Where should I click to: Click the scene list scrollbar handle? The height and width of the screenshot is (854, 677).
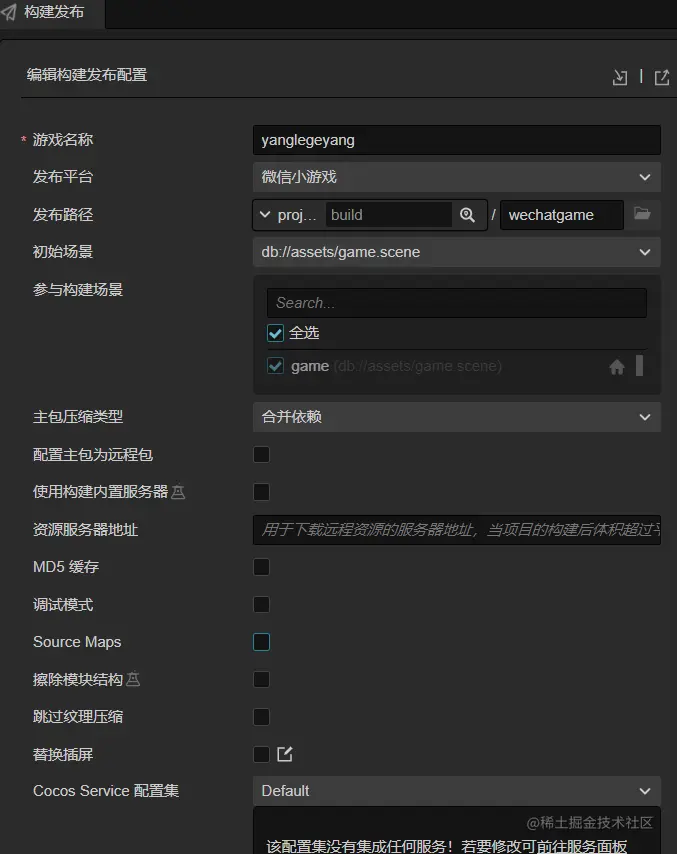click(x=639, y=365)
